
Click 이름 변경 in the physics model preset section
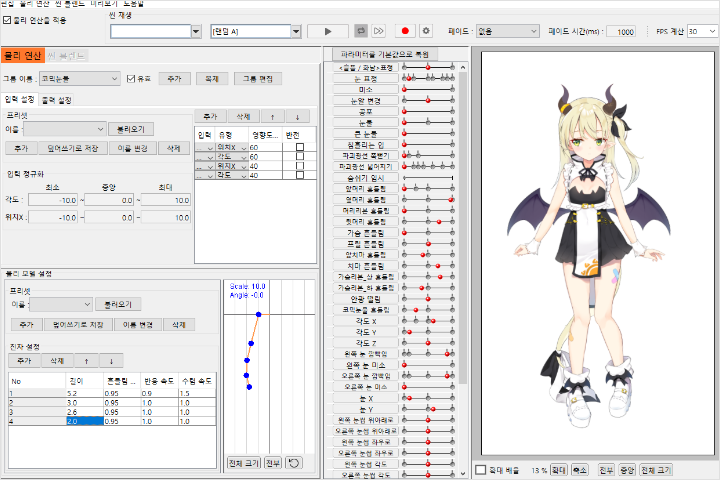coord(138,325)
